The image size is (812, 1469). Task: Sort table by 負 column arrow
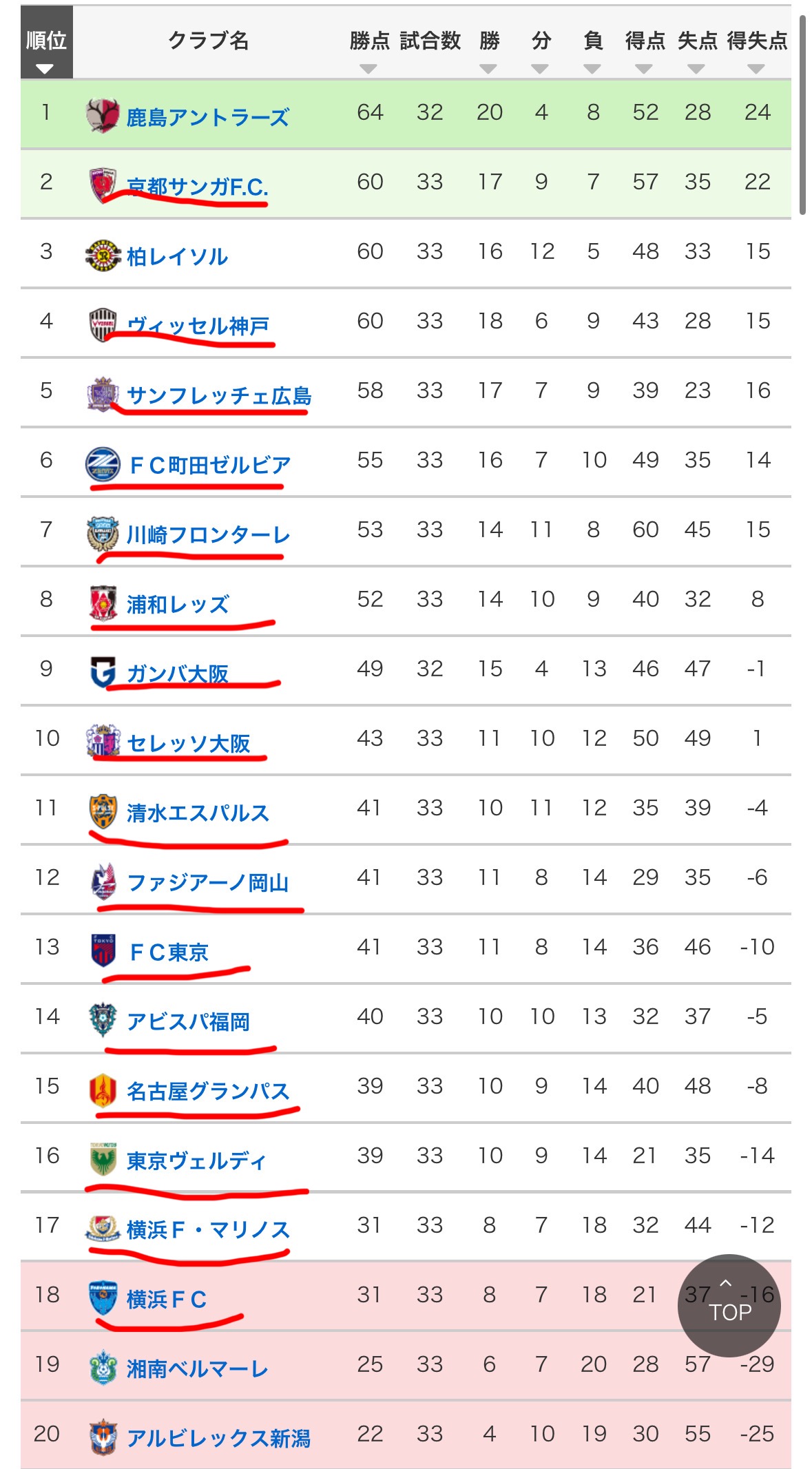592,69
